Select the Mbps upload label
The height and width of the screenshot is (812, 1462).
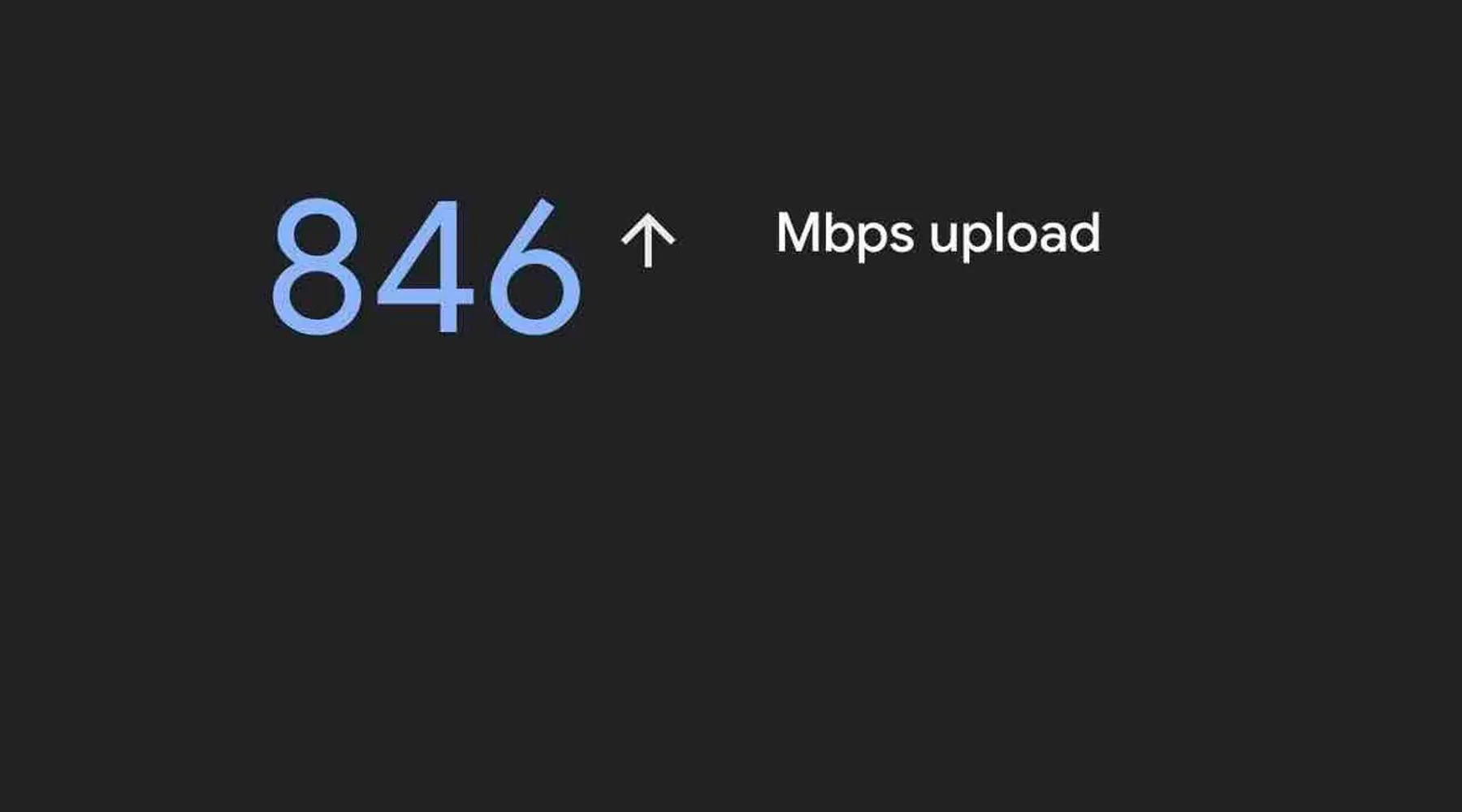(x=938, y=235)
